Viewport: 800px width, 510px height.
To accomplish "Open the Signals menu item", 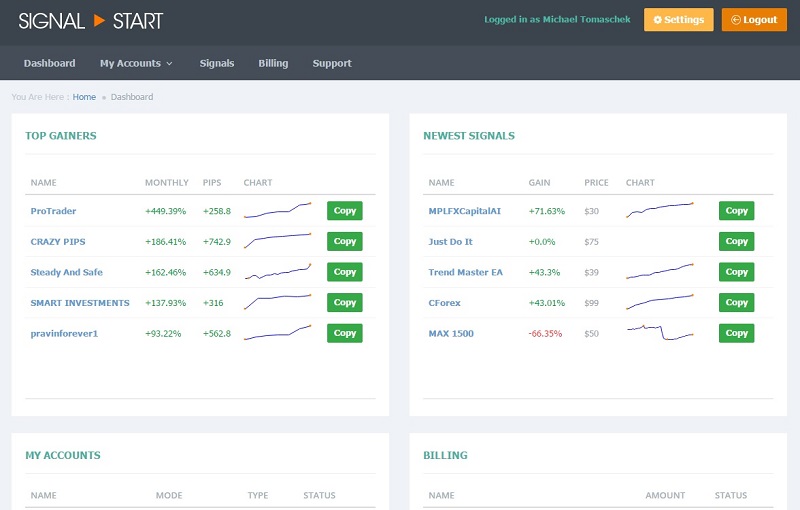I will [216, 63].
